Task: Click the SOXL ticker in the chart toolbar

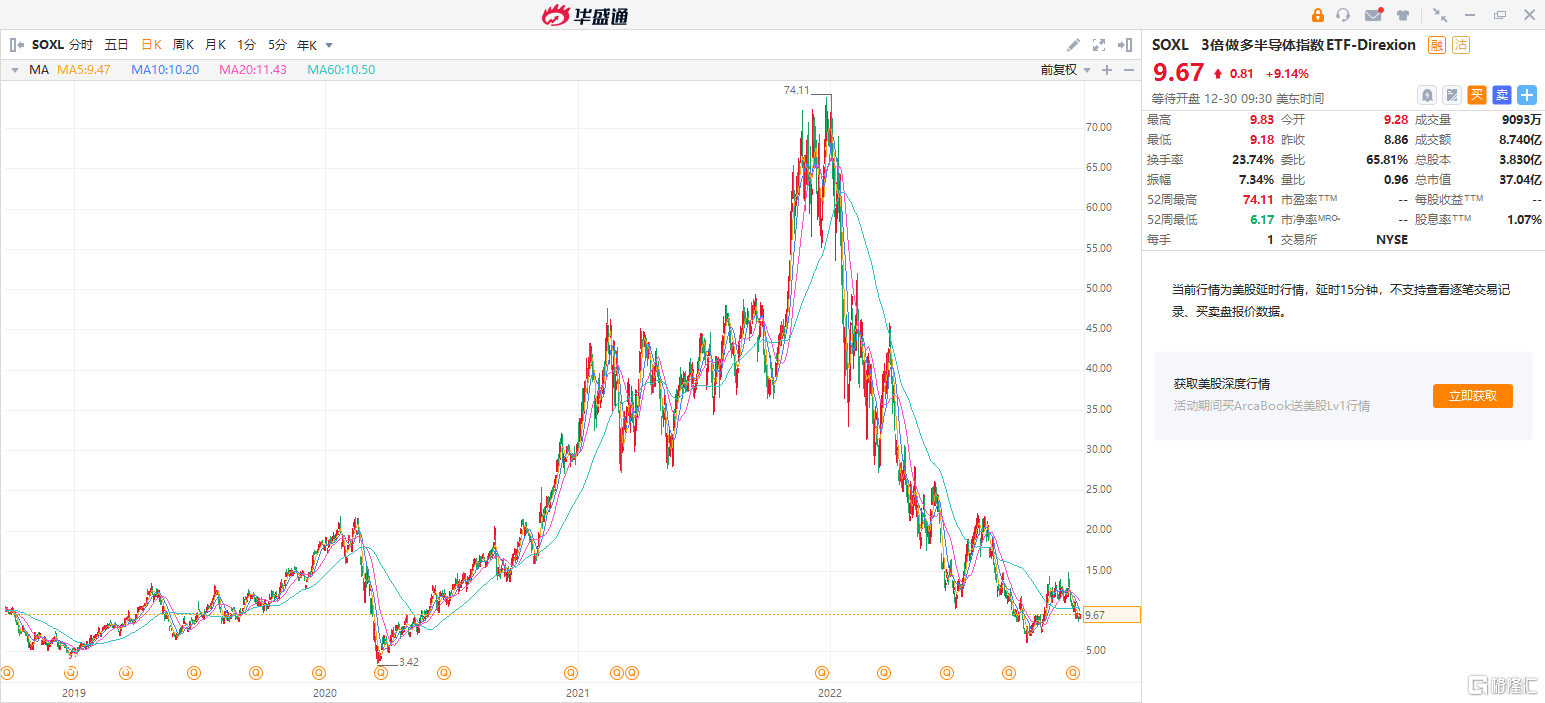Action: [x=48, y=45]
